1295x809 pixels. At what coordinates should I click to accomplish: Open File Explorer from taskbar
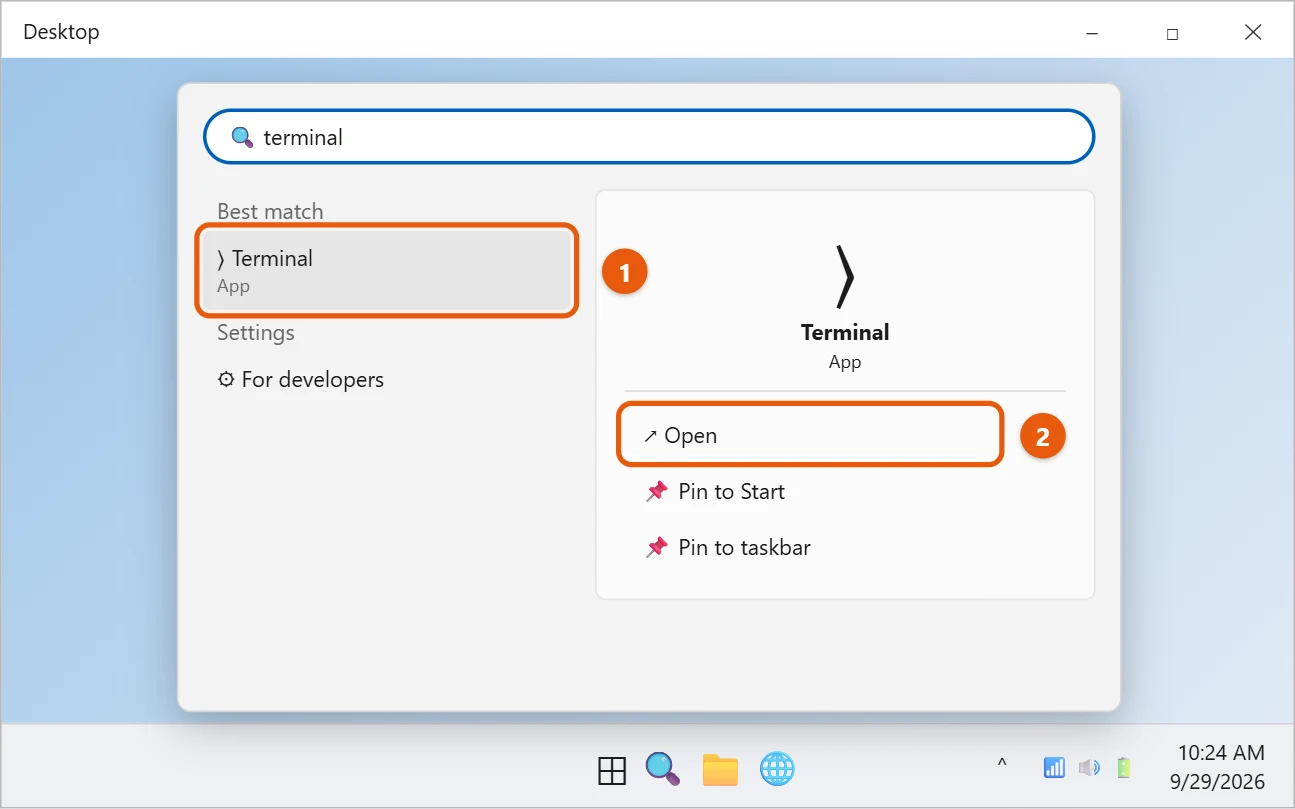point(720,770)
